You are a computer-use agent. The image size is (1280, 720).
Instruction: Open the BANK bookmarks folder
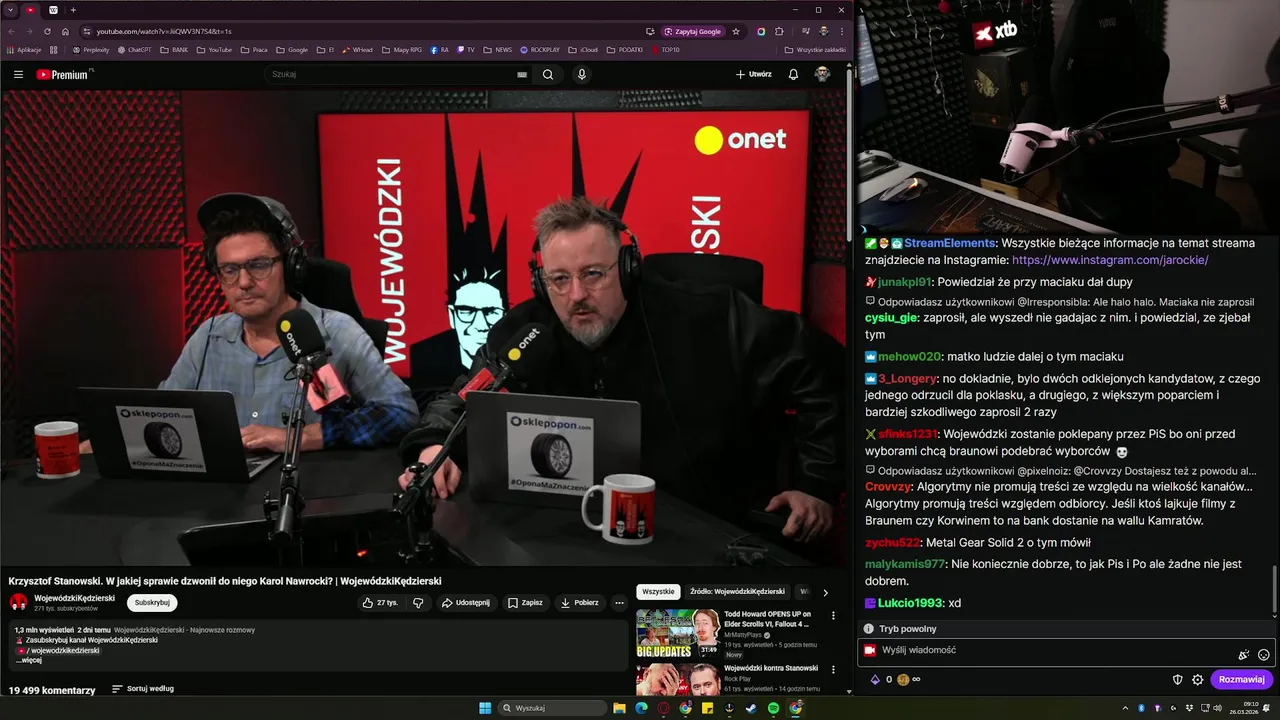[x=174, y=49]
